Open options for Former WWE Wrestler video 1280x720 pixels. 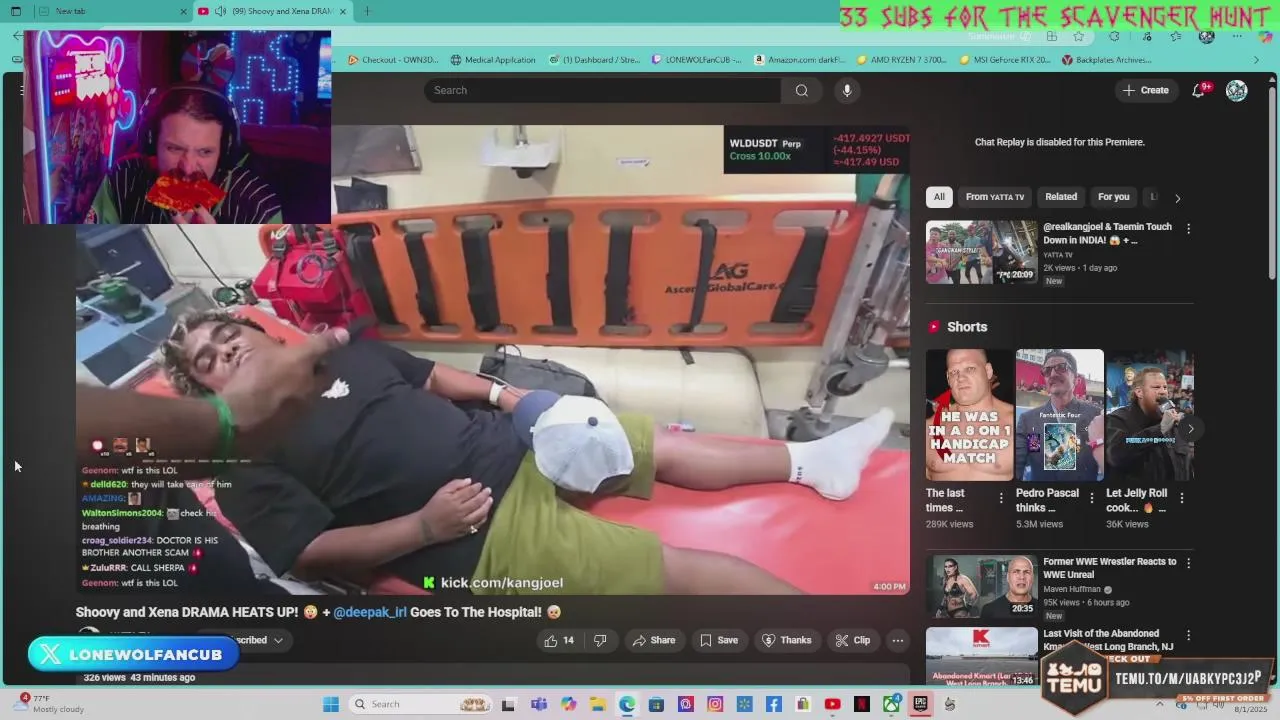coord(1188,563)
